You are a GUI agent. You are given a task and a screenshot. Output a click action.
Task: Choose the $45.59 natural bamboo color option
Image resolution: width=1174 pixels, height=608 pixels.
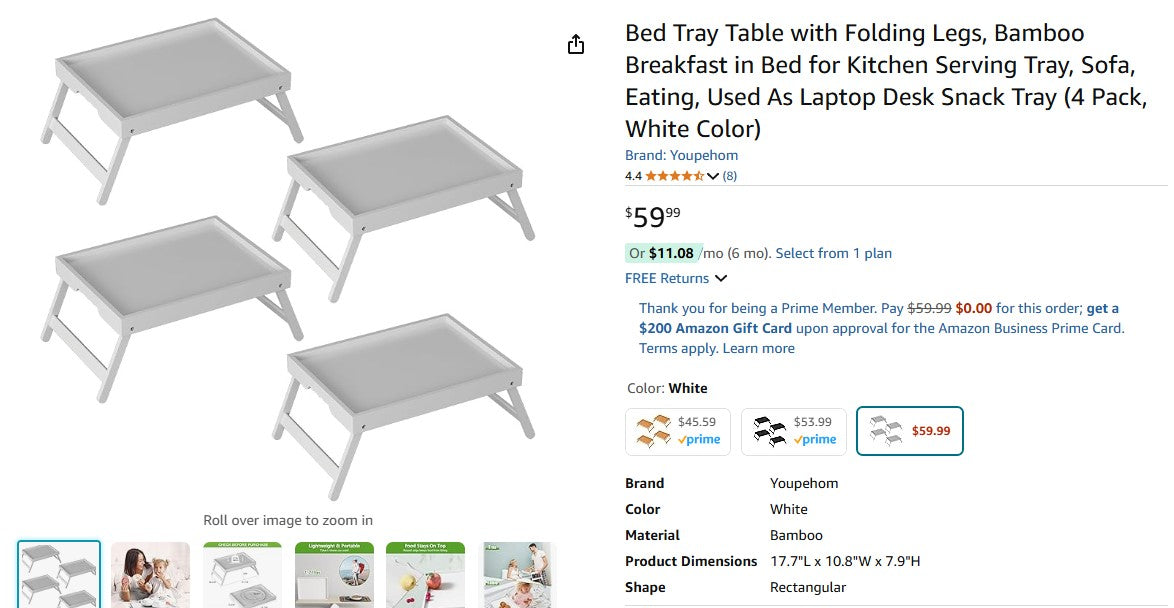(x=678, y=431)
